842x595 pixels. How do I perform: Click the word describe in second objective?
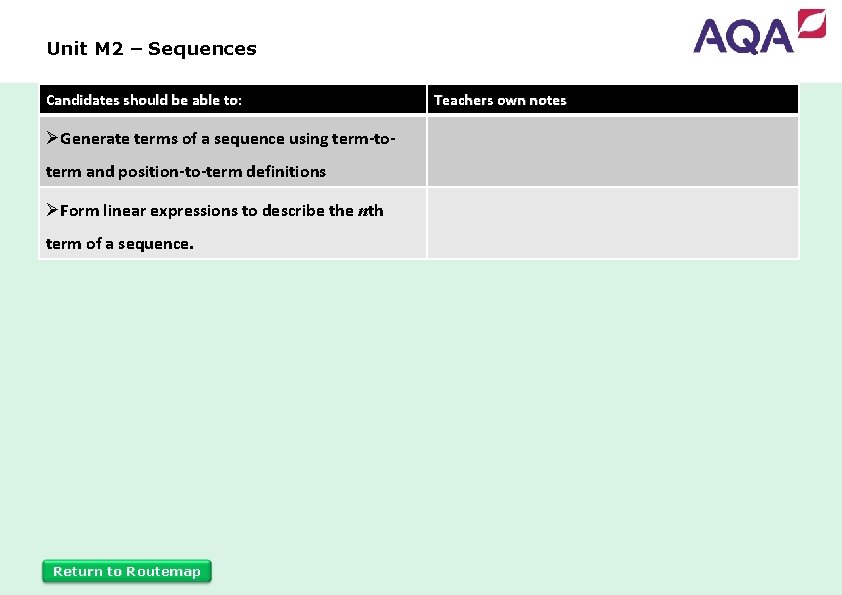(x=293, y=210)
